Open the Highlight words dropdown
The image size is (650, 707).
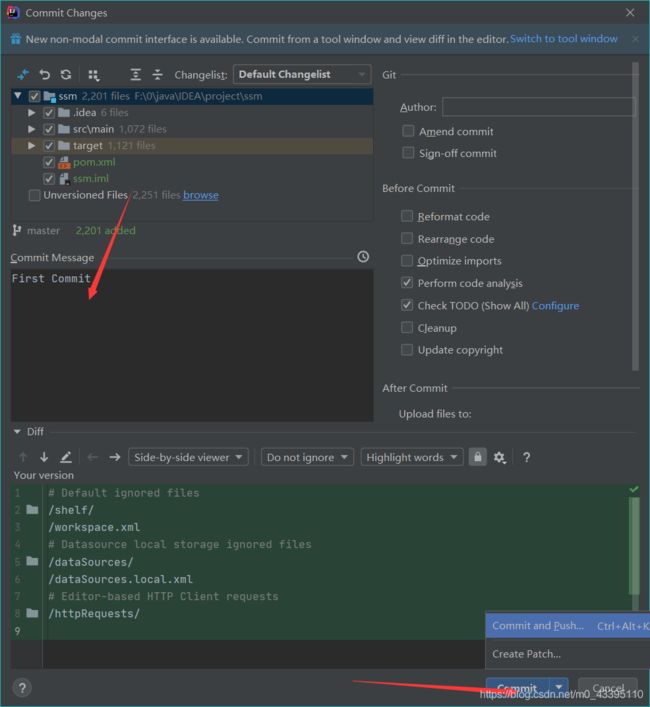pos(412,457)
